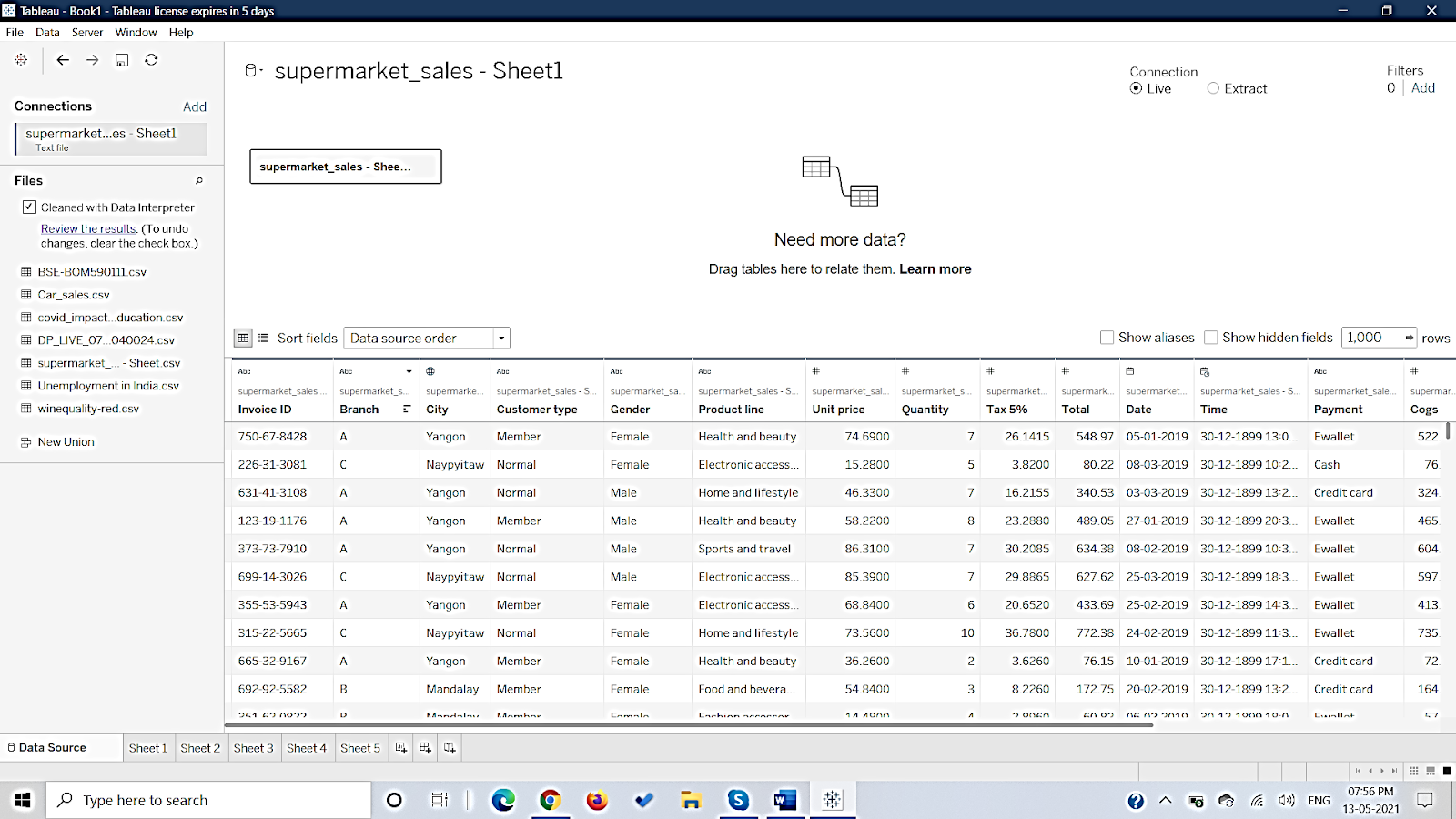Click the search icon in the Files panel
The image size is (1456, 819).
tap(199, 180)
